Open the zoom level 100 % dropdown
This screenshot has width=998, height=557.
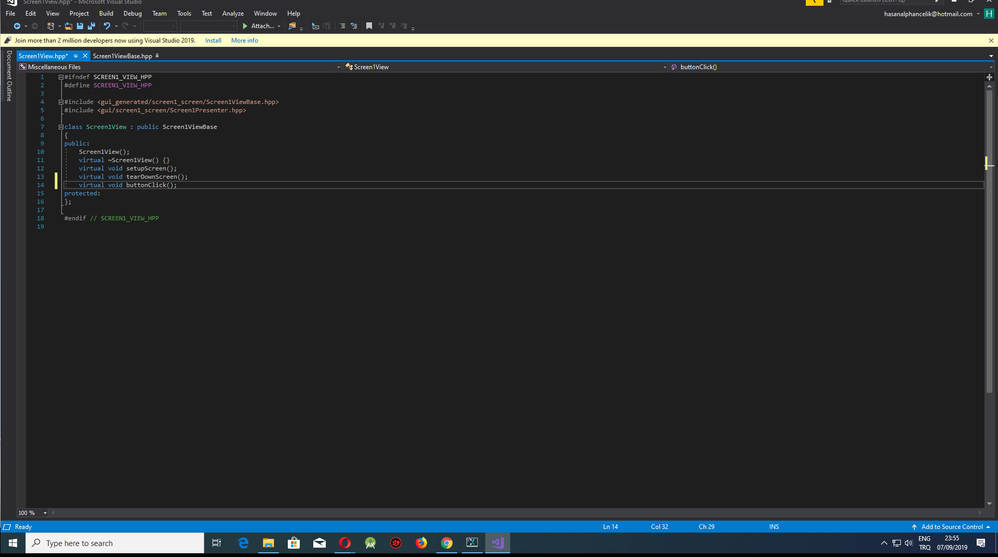coord(45,512)
